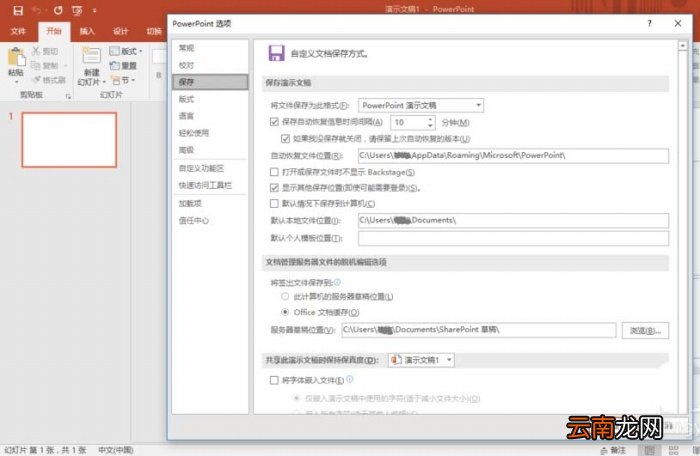Select the 格式刷 (Format Painter) icon
The width and height of the screenshot is (700, 456).
click(x=37, y=80)
